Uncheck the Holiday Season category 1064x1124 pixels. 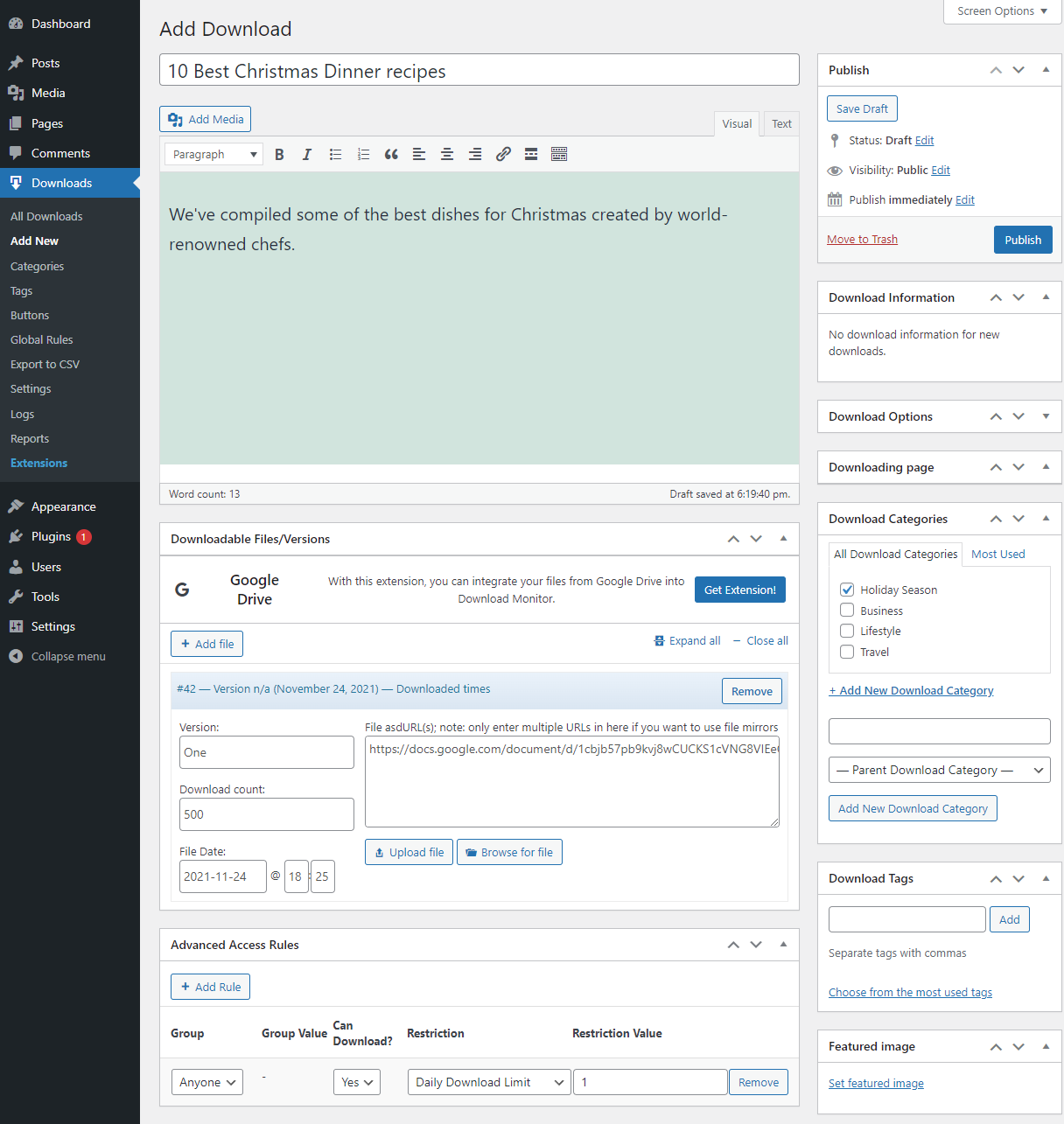point(847,590)
